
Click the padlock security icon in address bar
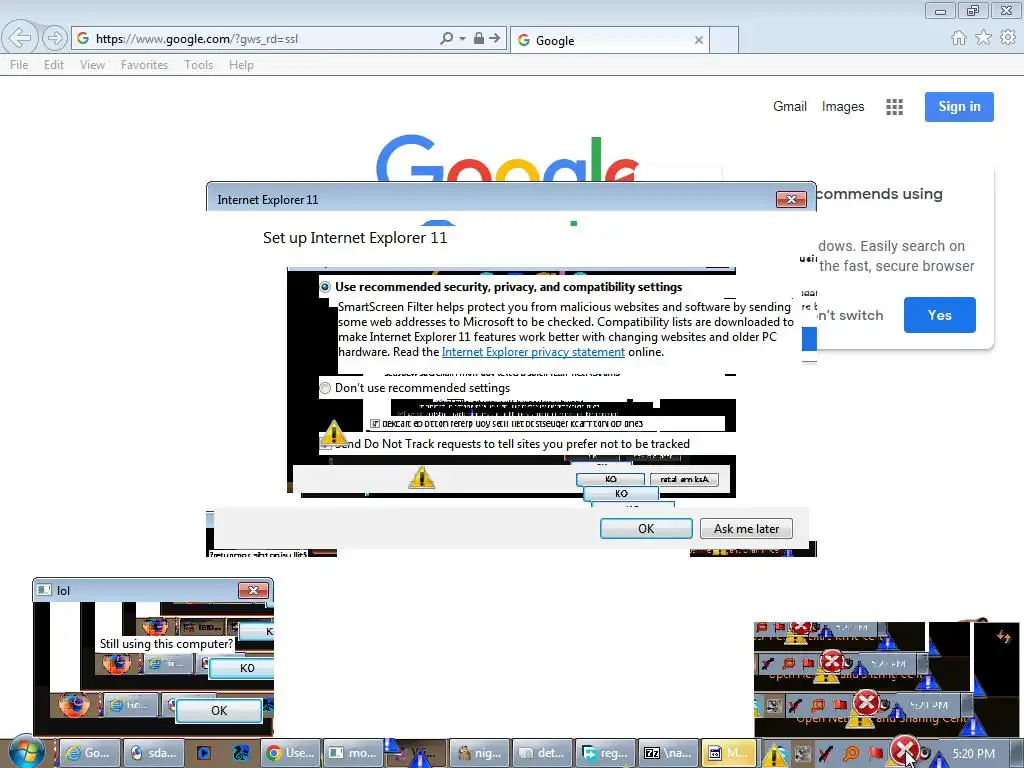pyautogui.click(x=479, y=39)
